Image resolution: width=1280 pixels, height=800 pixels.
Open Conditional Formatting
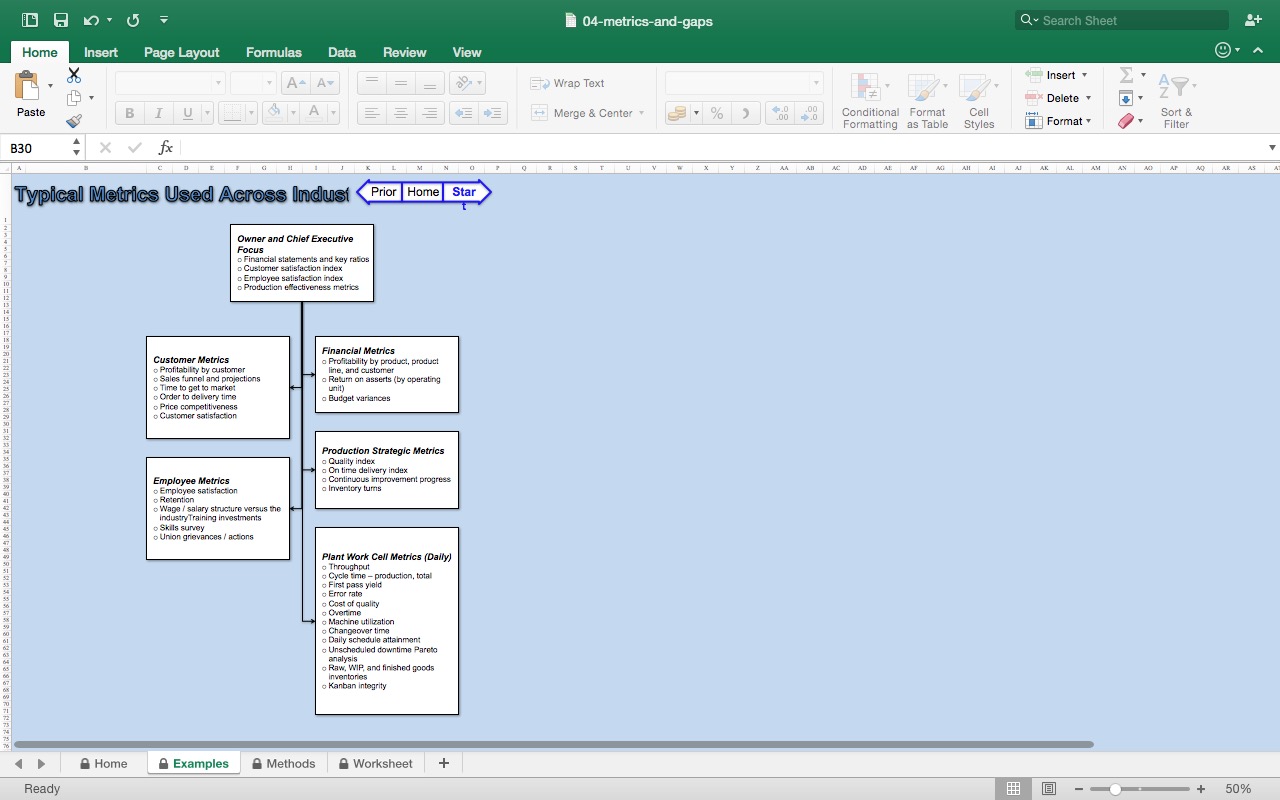pos(869,99)
